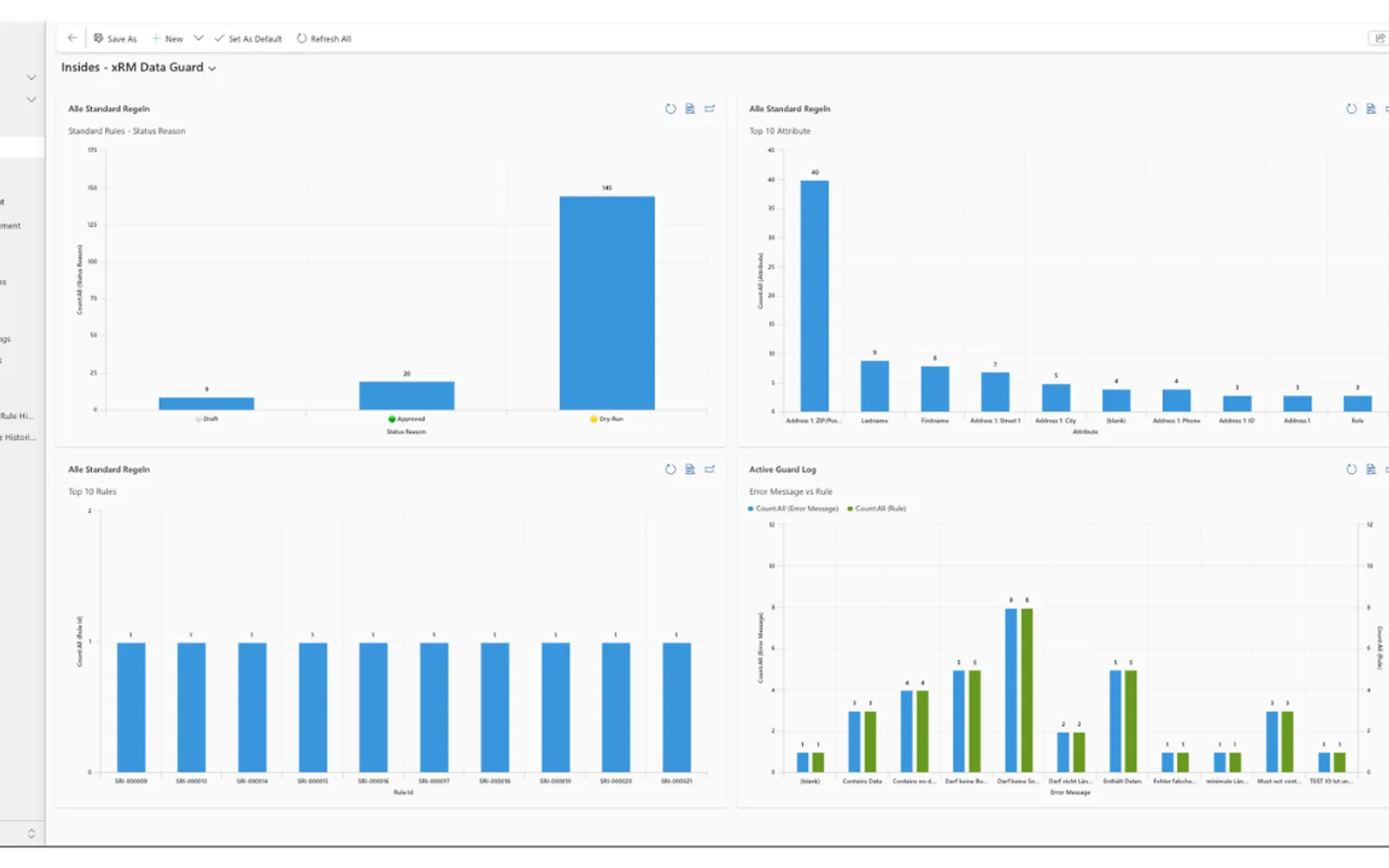This screenshot has height=868, width=1389.
Task: Refresh the Standard Rules - Status Reason chart
Action: point(670,108)
